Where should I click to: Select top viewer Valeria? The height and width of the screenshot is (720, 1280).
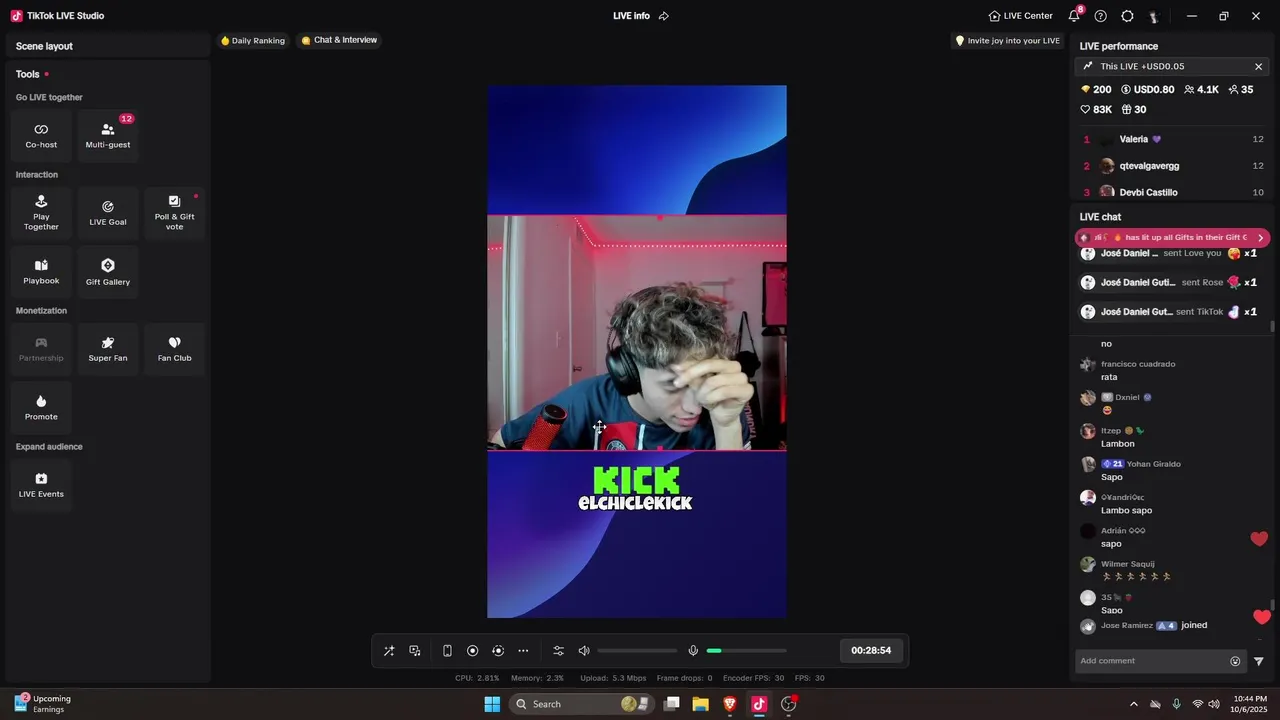1173,139
